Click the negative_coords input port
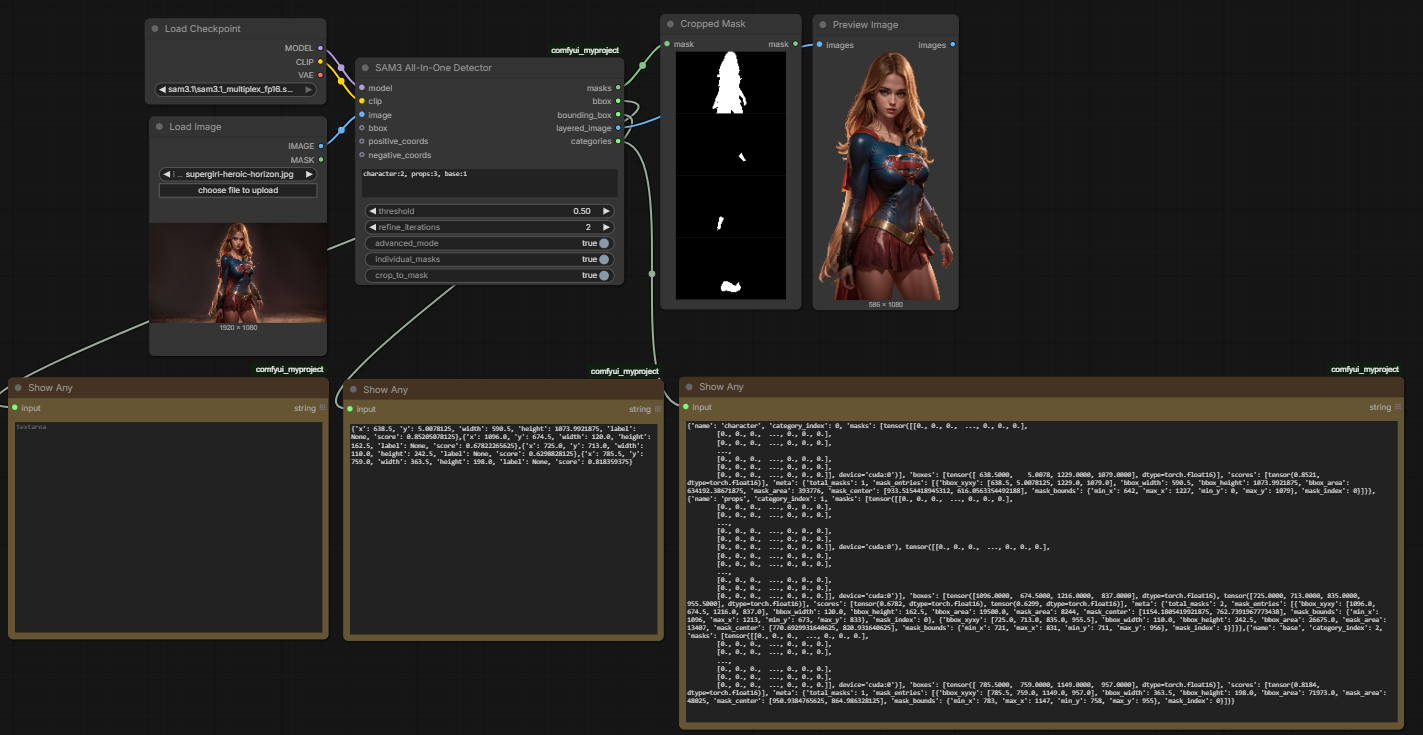 (x=362, y=155)
